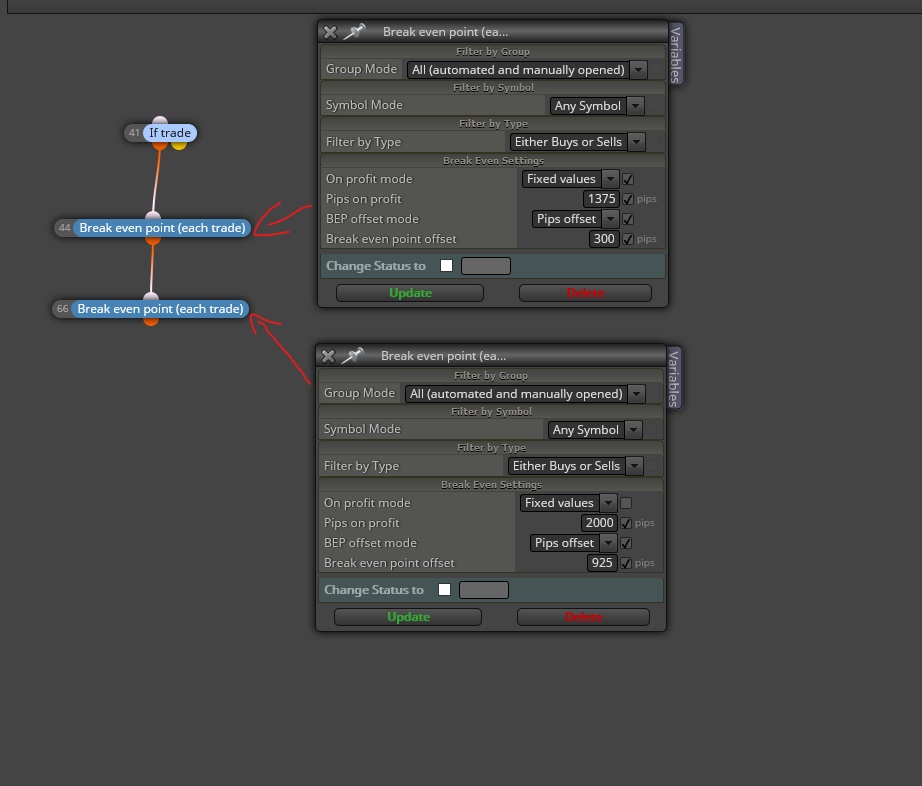Click yellow output connector on If trade node
The width and height of the screenshot is (922, 786).
point(179,145)
